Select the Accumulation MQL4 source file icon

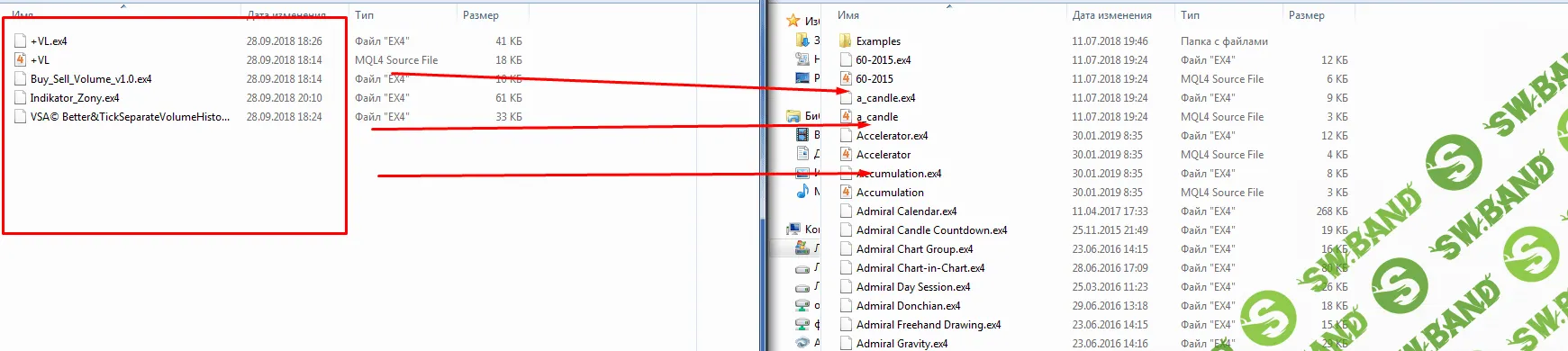click(x=845, y=192)
